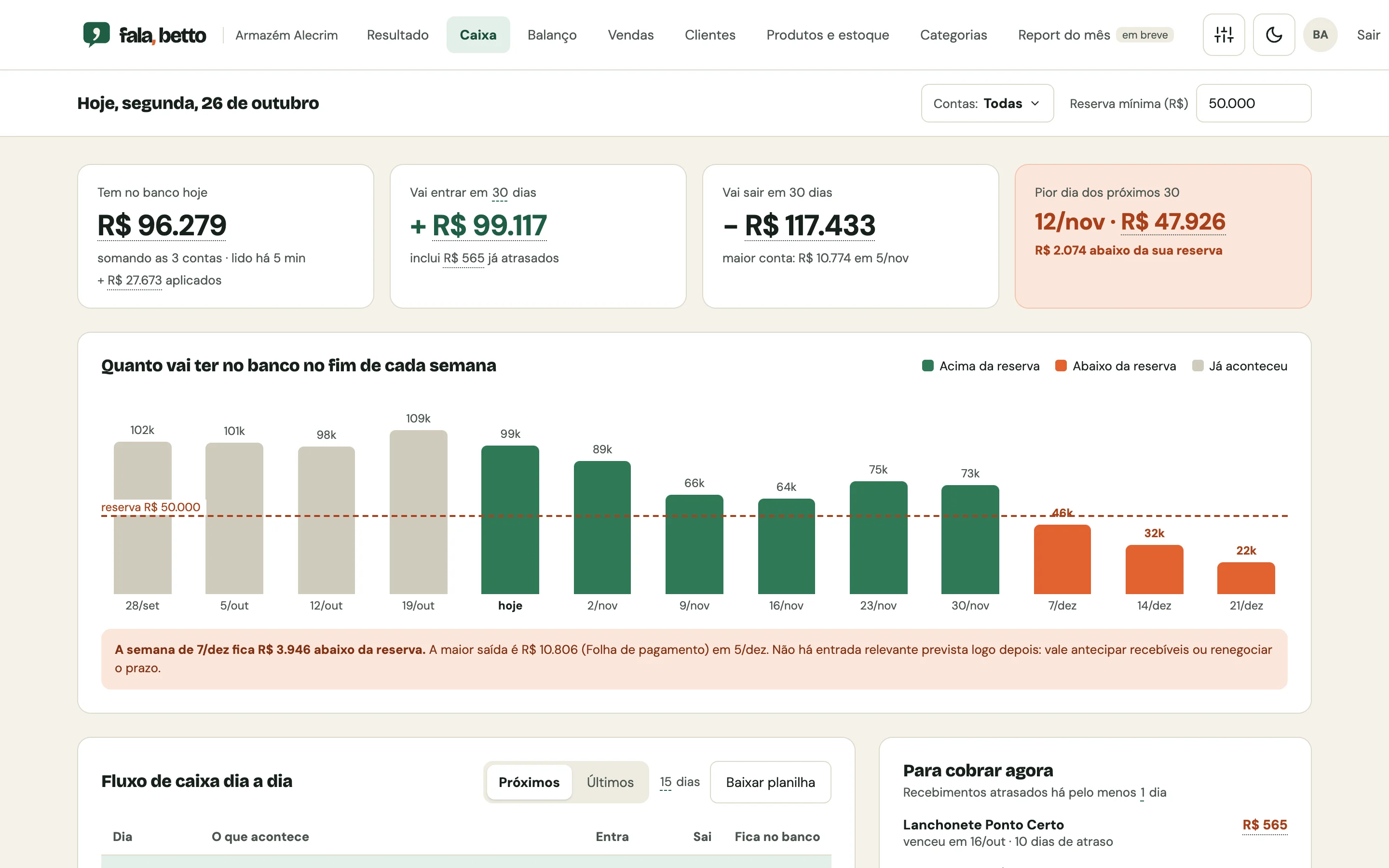Click the Reserva mínima input field
This screenshot has height=868, width=1389.
[1253, 103]
